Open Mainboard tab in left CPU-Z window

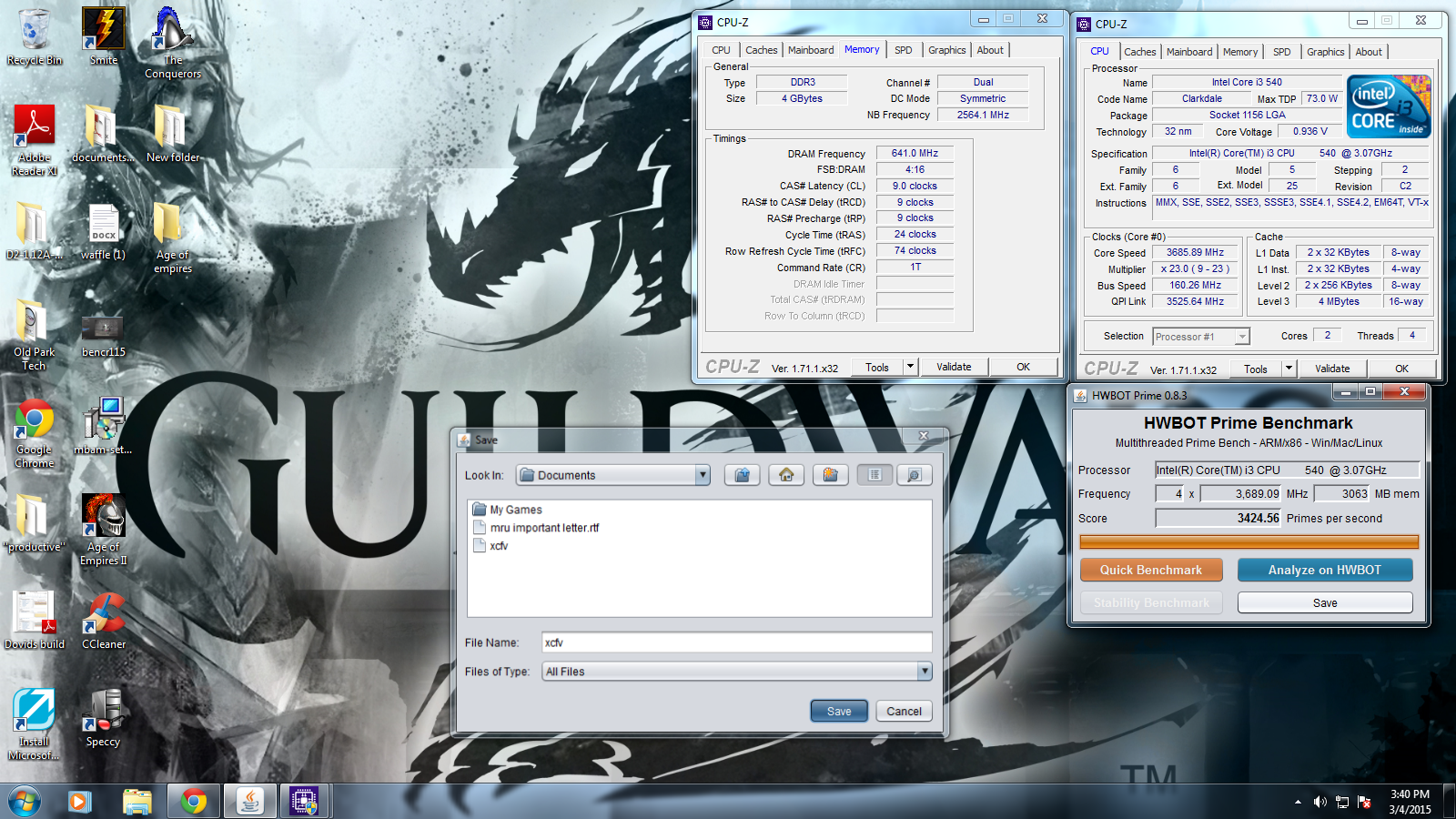[x=810, y=50]
